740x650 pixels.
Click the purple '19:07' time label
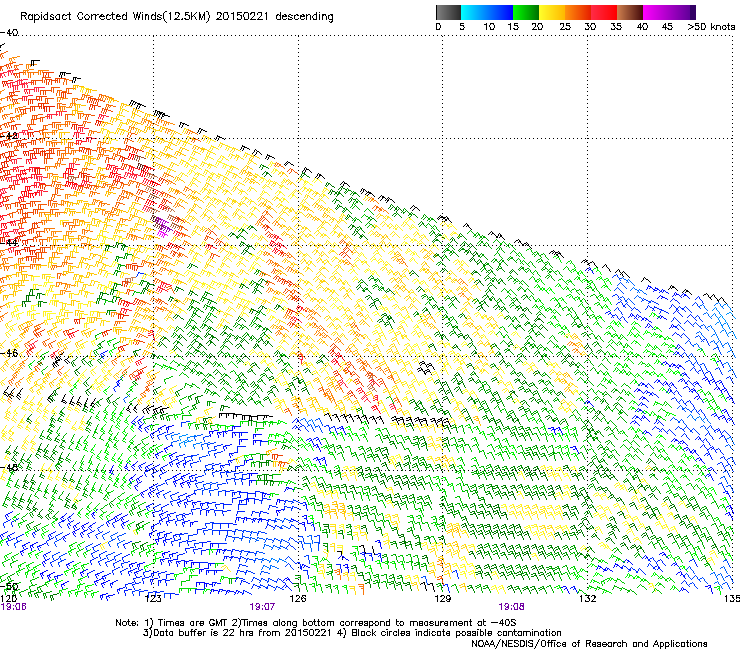(x=262, y=607)
